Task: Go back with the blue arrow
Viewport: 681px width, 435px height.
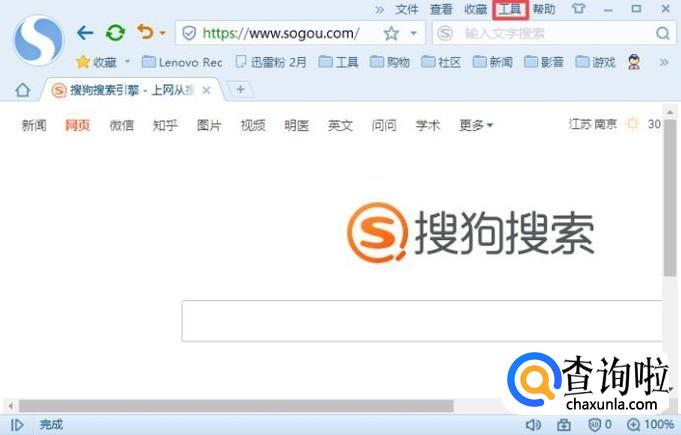Action: coord(85,33)
